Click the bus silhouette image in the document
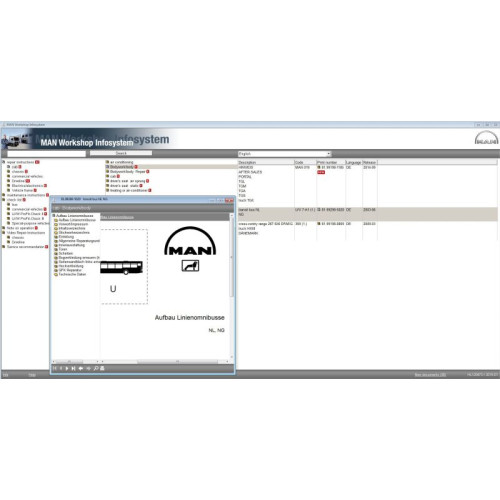The image size is (500, 500). click(121, 267)
